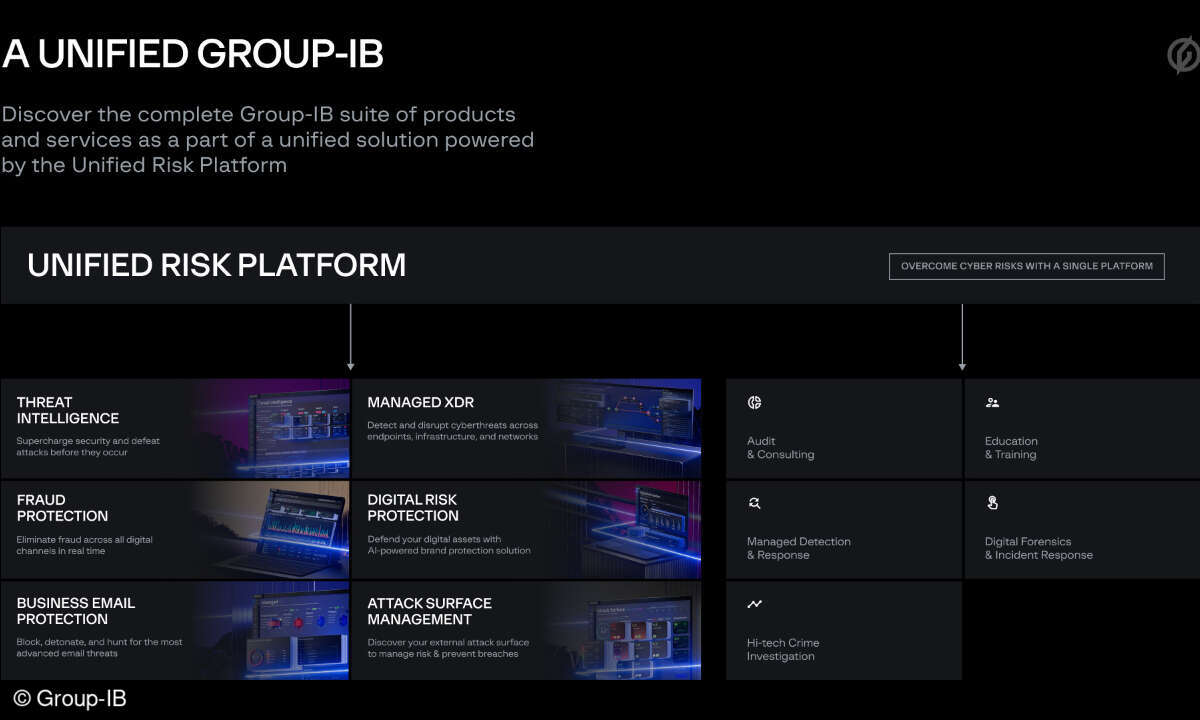Select Digital Forensics & Incident Response label
1200x720 pixels.
click(1038, 548)
